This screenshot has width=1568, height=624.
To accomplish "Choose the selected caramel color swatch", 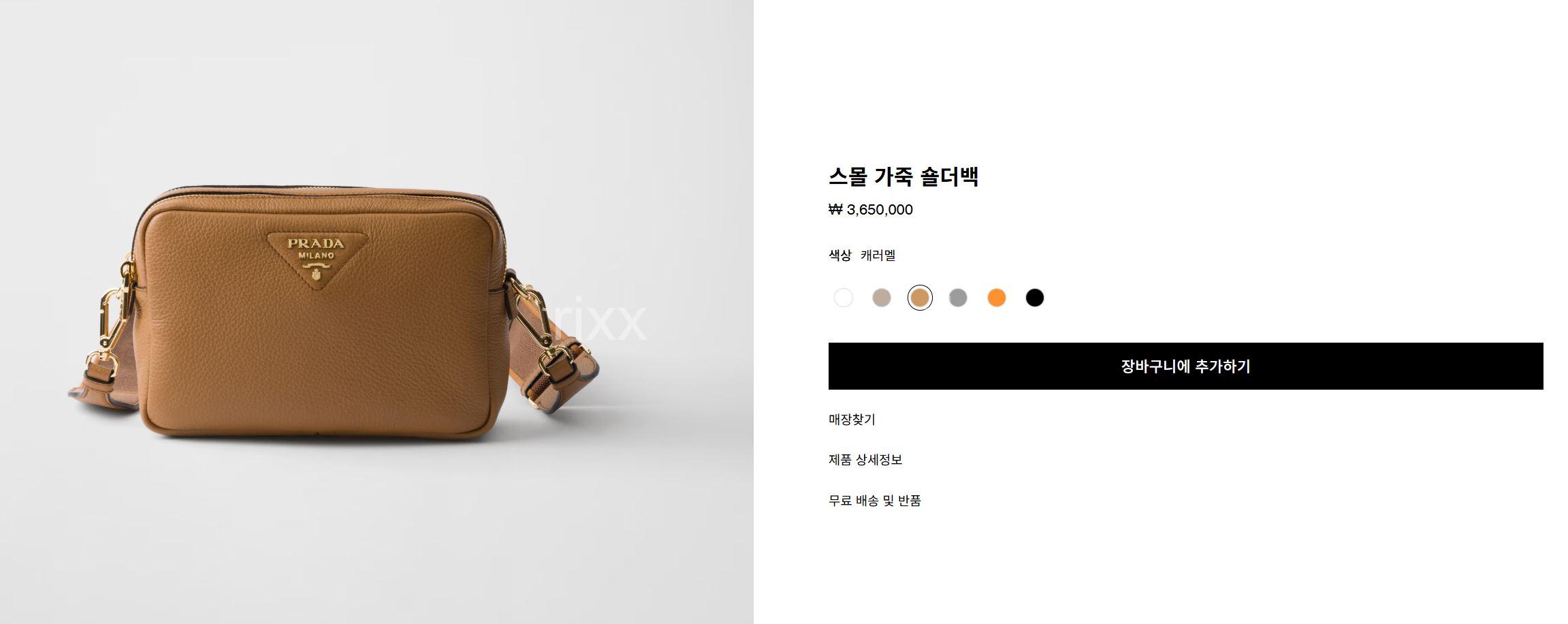I will point(920,298).
